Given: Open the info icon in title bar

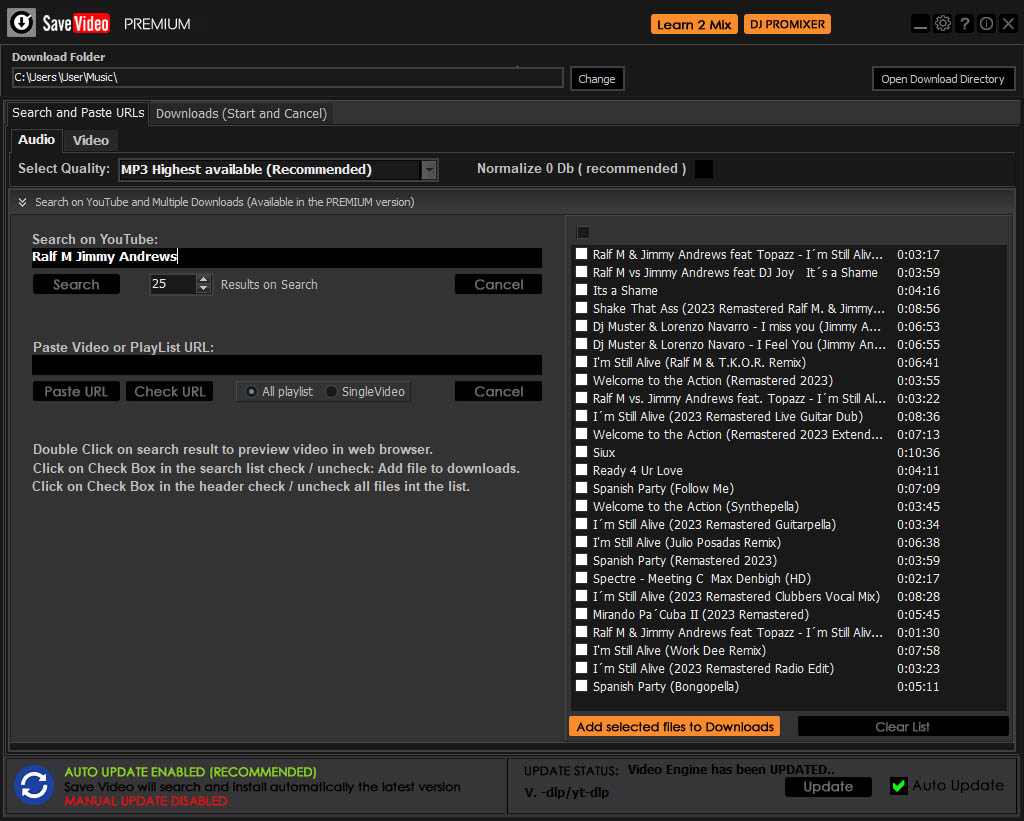Looking at the screenshot, I should point(987,24).
